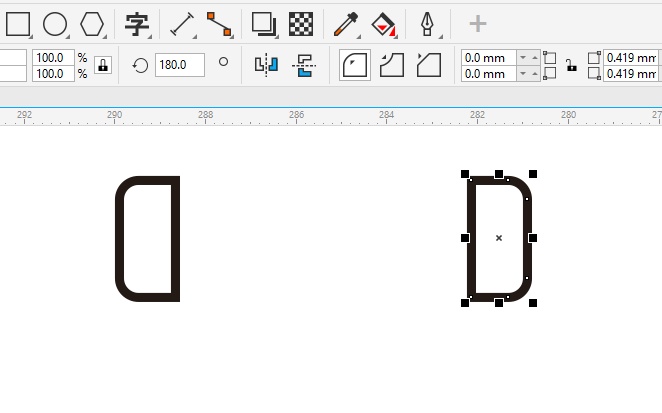Click the 286 mark on the horizontal ruler

(x=296, y=115)
